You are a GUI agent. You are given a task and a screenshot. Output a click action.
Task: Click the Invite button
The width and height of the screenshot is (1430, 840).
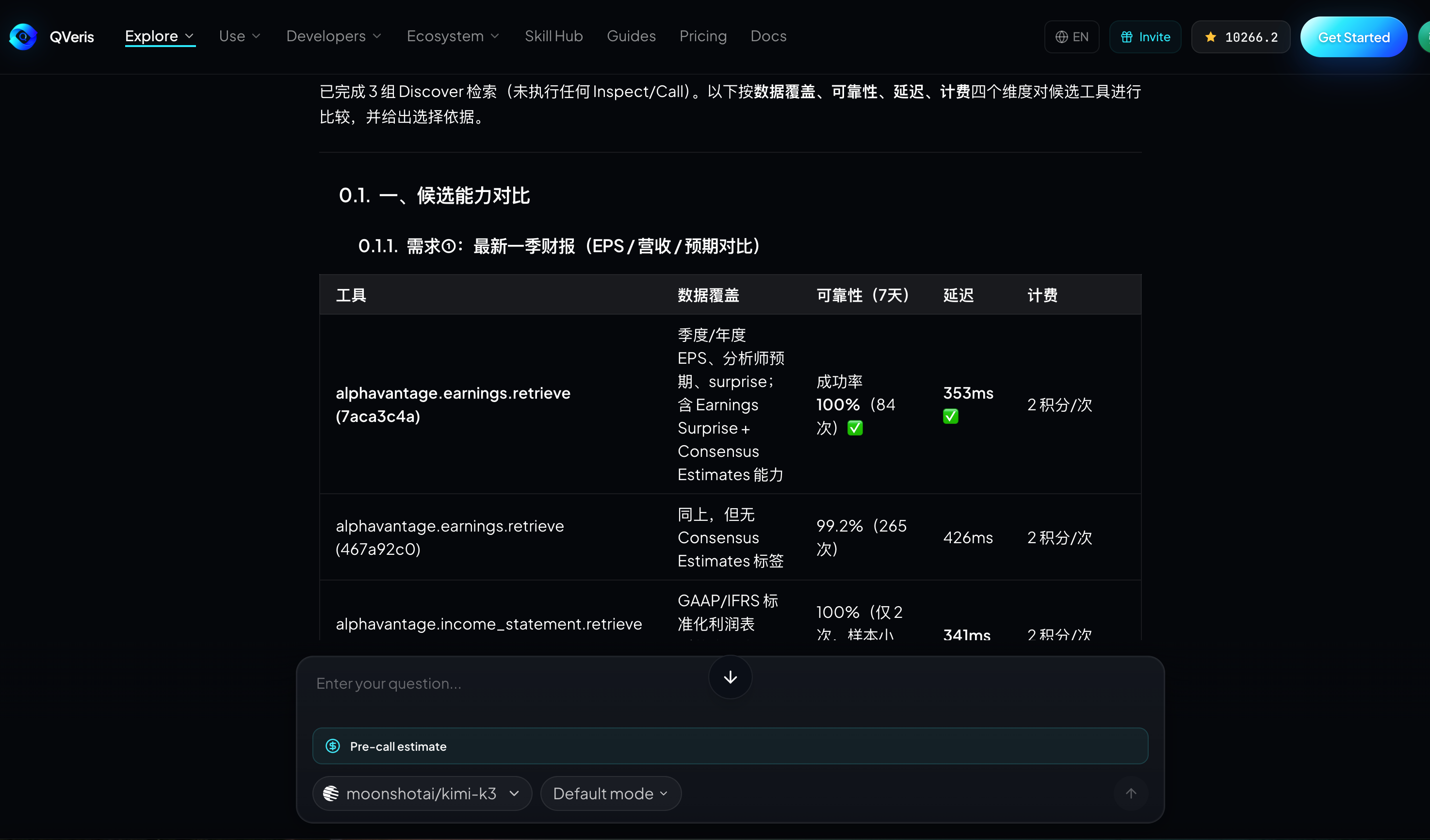point(1145,37)
